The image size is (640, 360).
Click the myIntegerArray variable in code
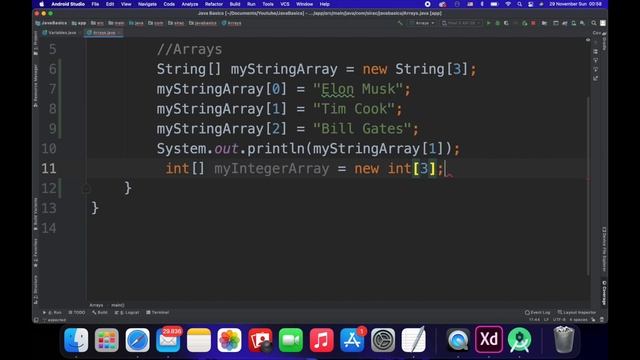tap(271, 168)
